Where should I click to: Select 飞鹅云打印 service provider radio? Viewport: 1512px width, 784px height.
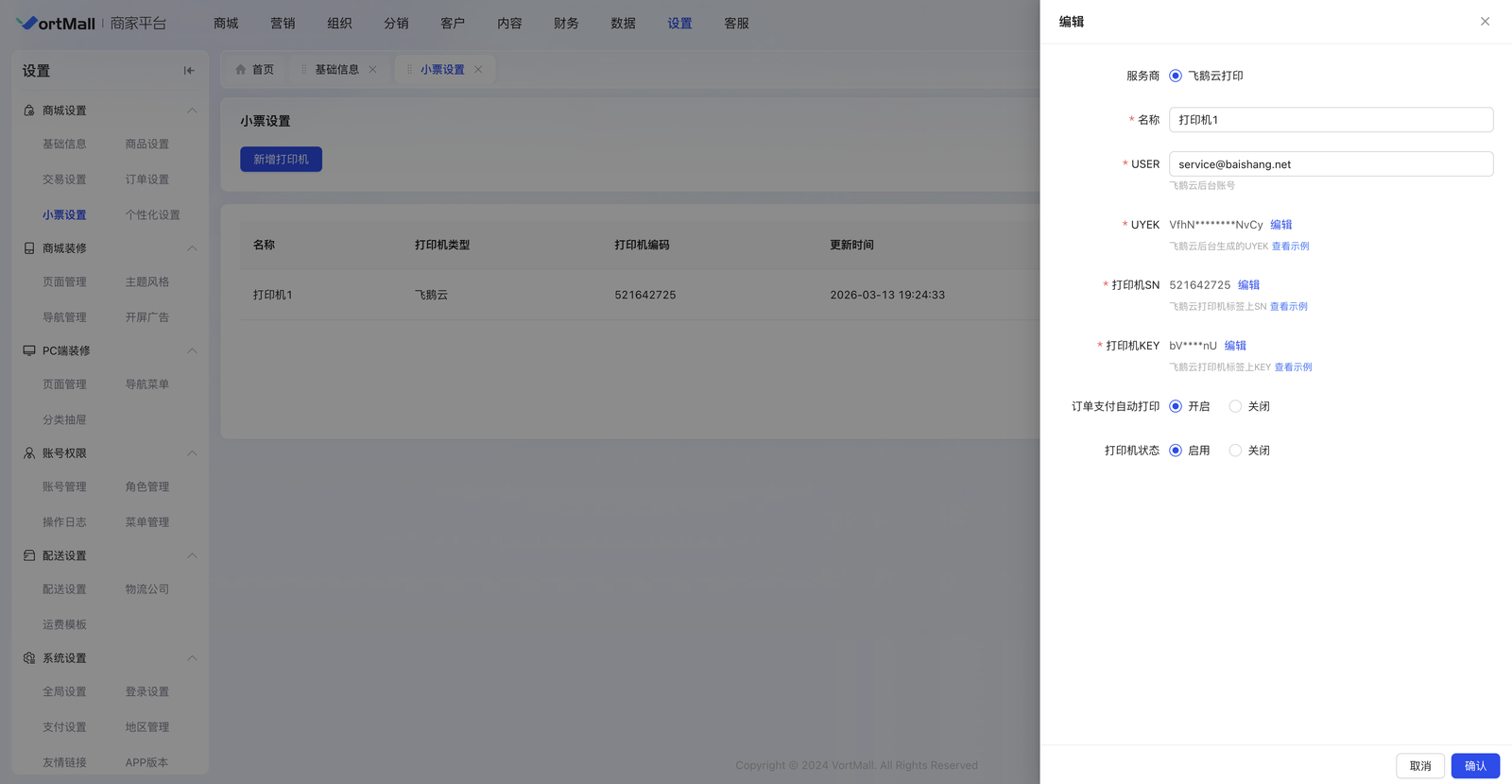[1176, 76]
